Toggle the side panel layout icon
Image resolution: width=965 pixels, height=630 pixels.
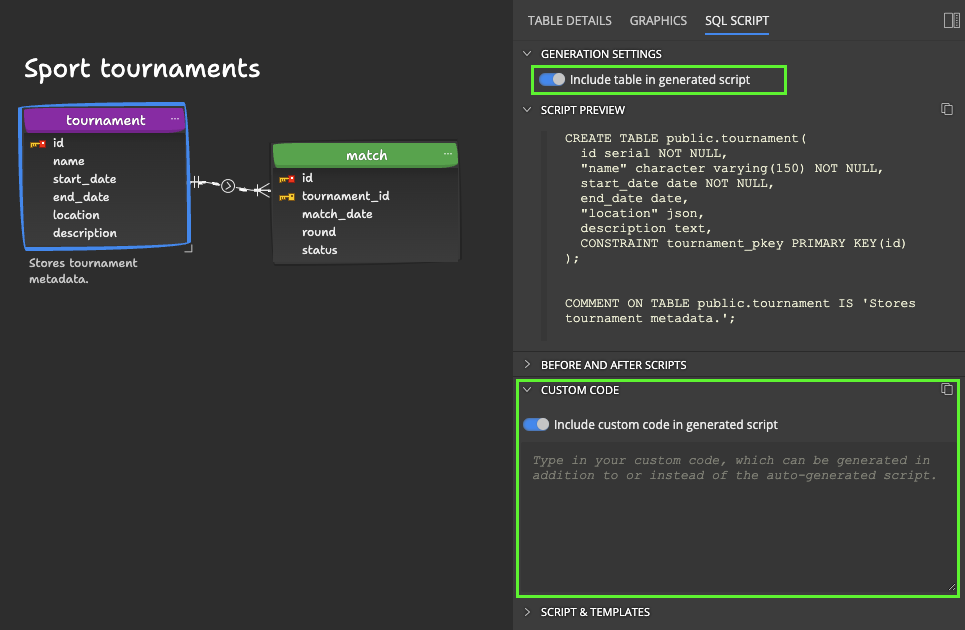[x=951, y=20]
